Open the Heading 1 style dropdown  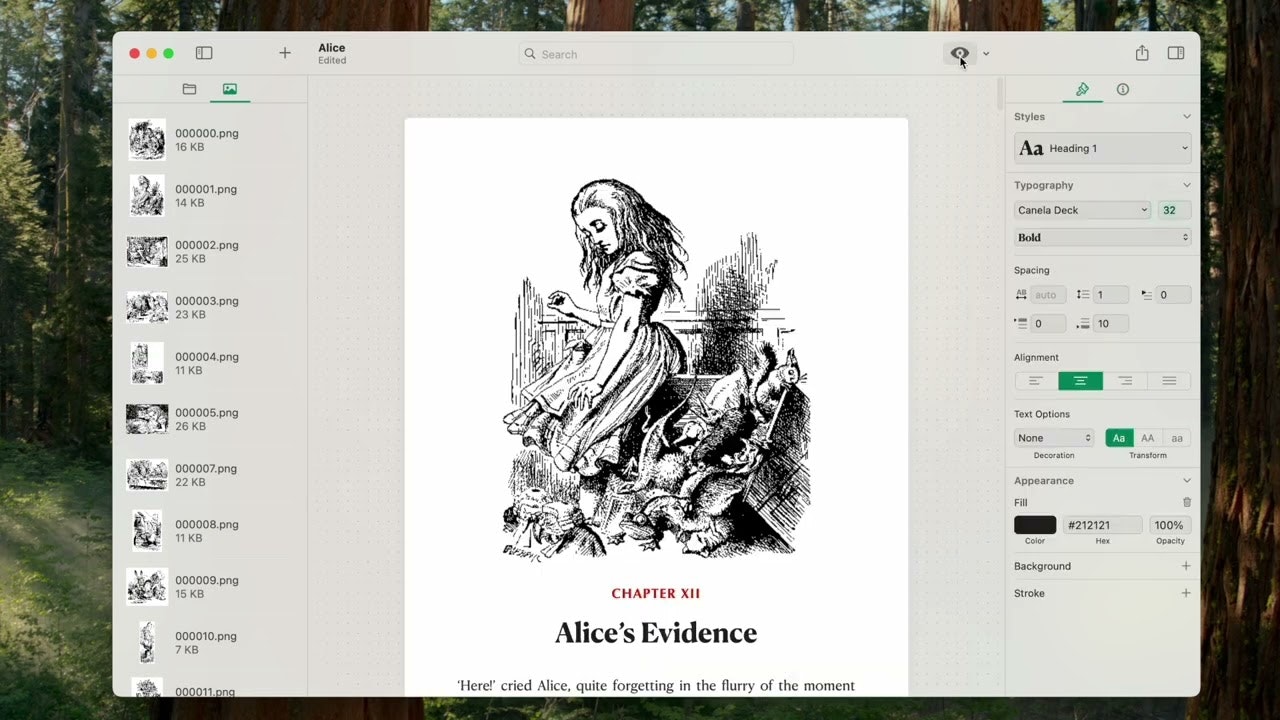[x=1103, y=148]
